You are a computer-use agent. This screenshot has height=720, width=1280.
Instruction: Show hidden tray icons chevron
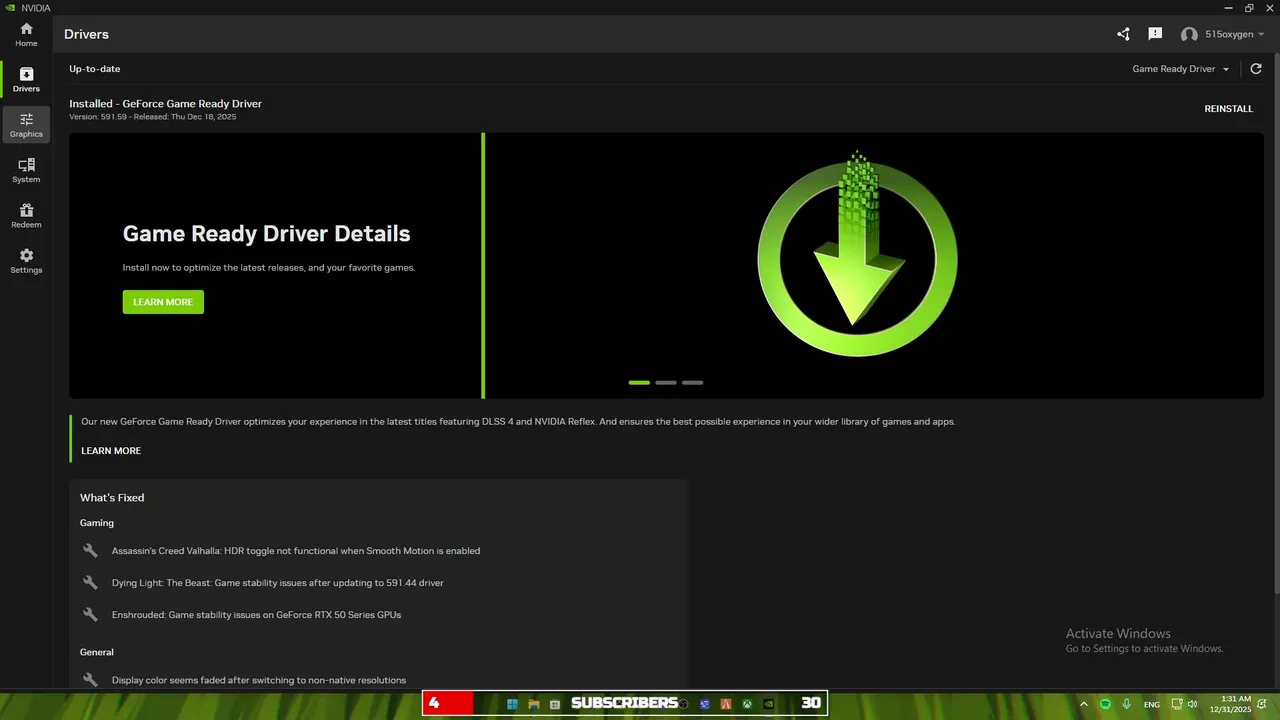(x=1083, y=704)
